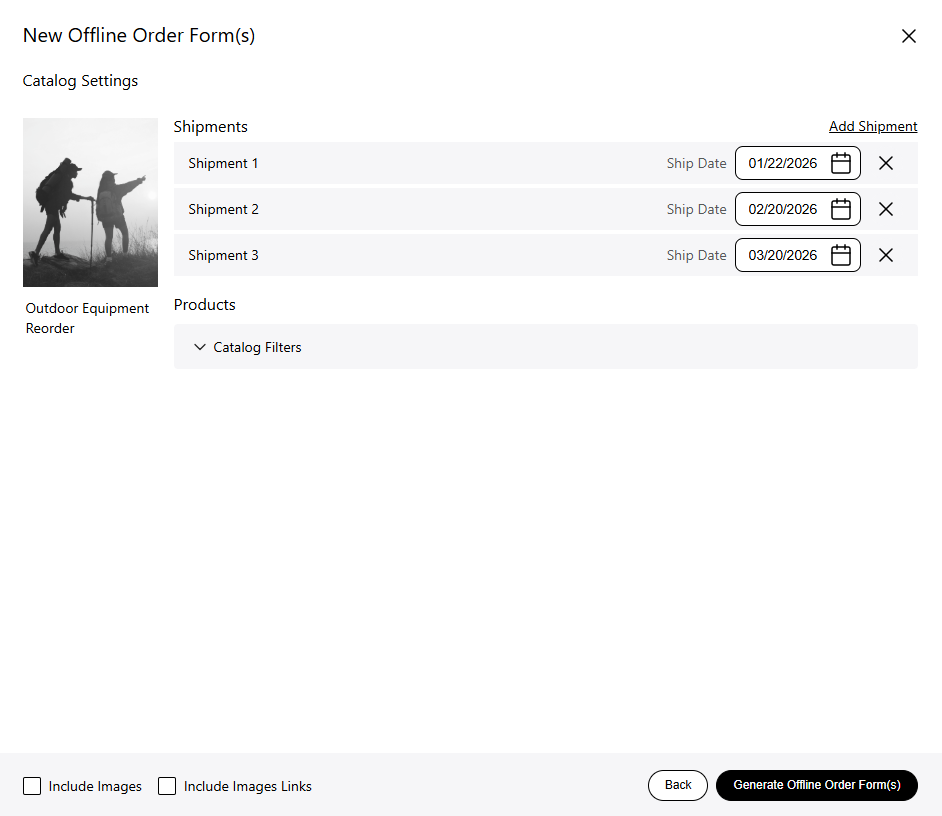Click the Add Shipment link
The width and height of the screenshot is (942, 816).
point(872,127)
